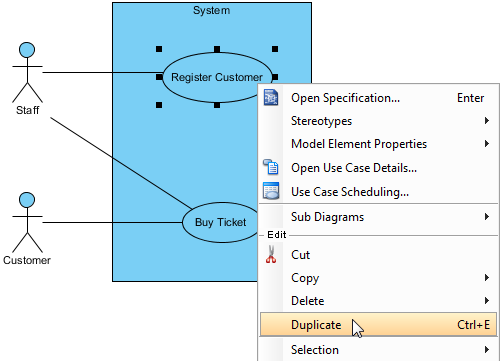Click the System boundary title
The height and width of the screenshot is (361, 501).
pyautogui.click(x=211, y=10)
